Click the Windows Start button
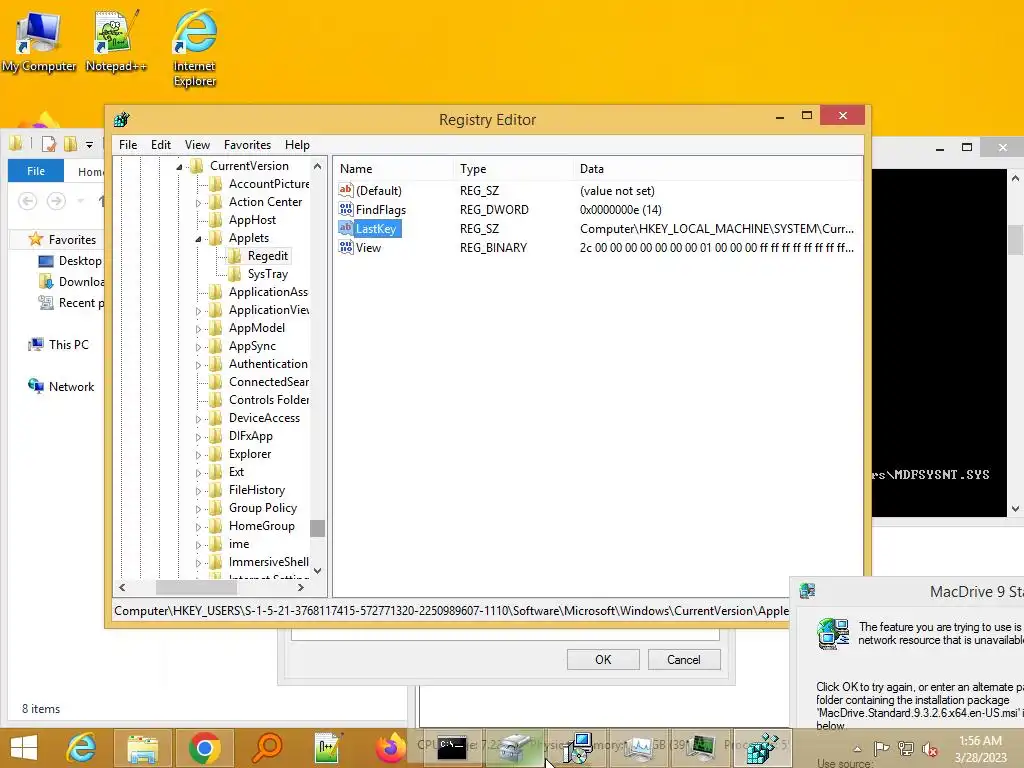The image size is (1024, 768). click(x=24, y=748)
